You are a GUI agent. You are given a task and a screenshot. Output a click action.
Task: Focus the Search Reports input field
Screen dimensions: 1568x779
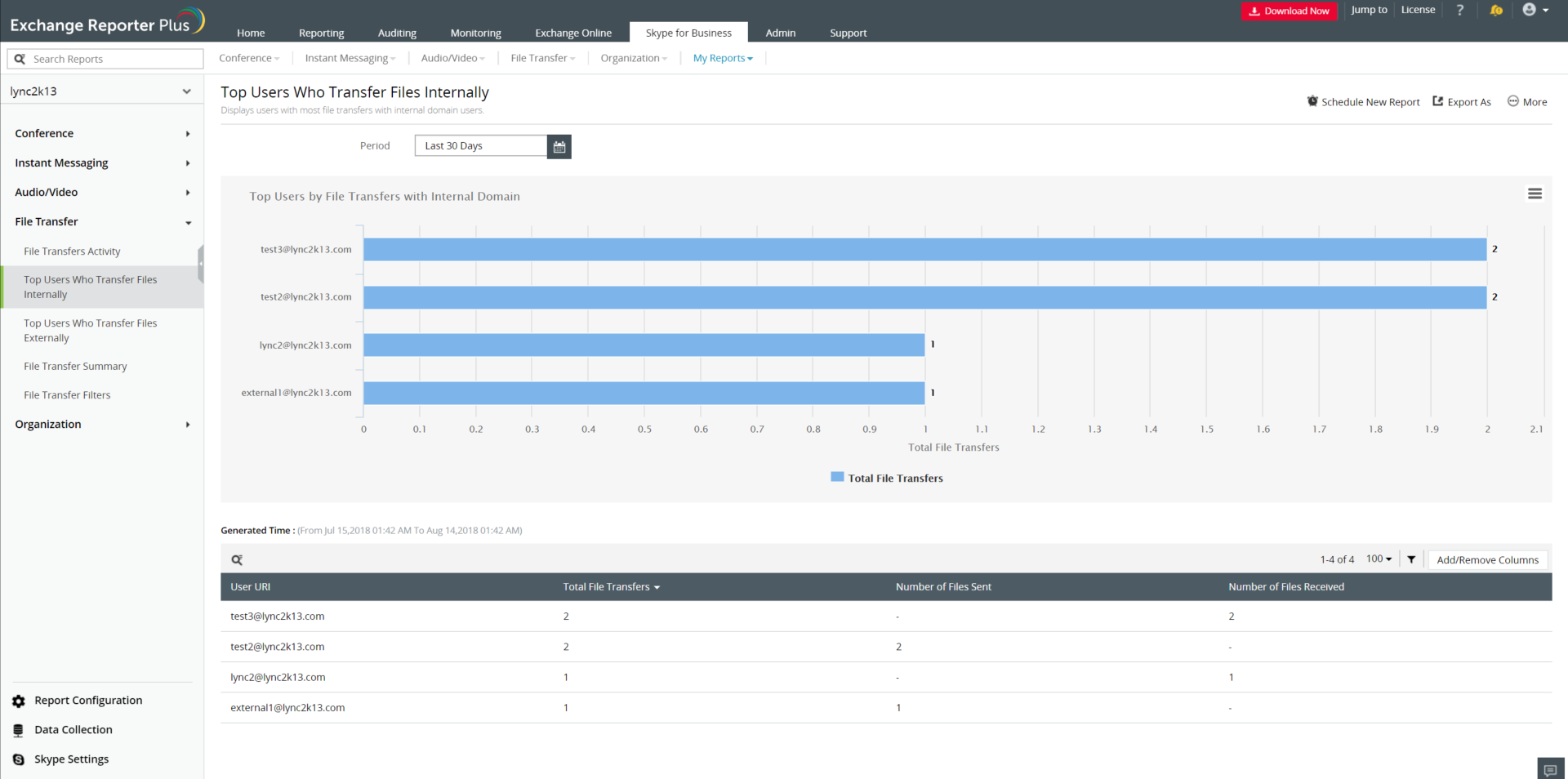tap(105, 59)
